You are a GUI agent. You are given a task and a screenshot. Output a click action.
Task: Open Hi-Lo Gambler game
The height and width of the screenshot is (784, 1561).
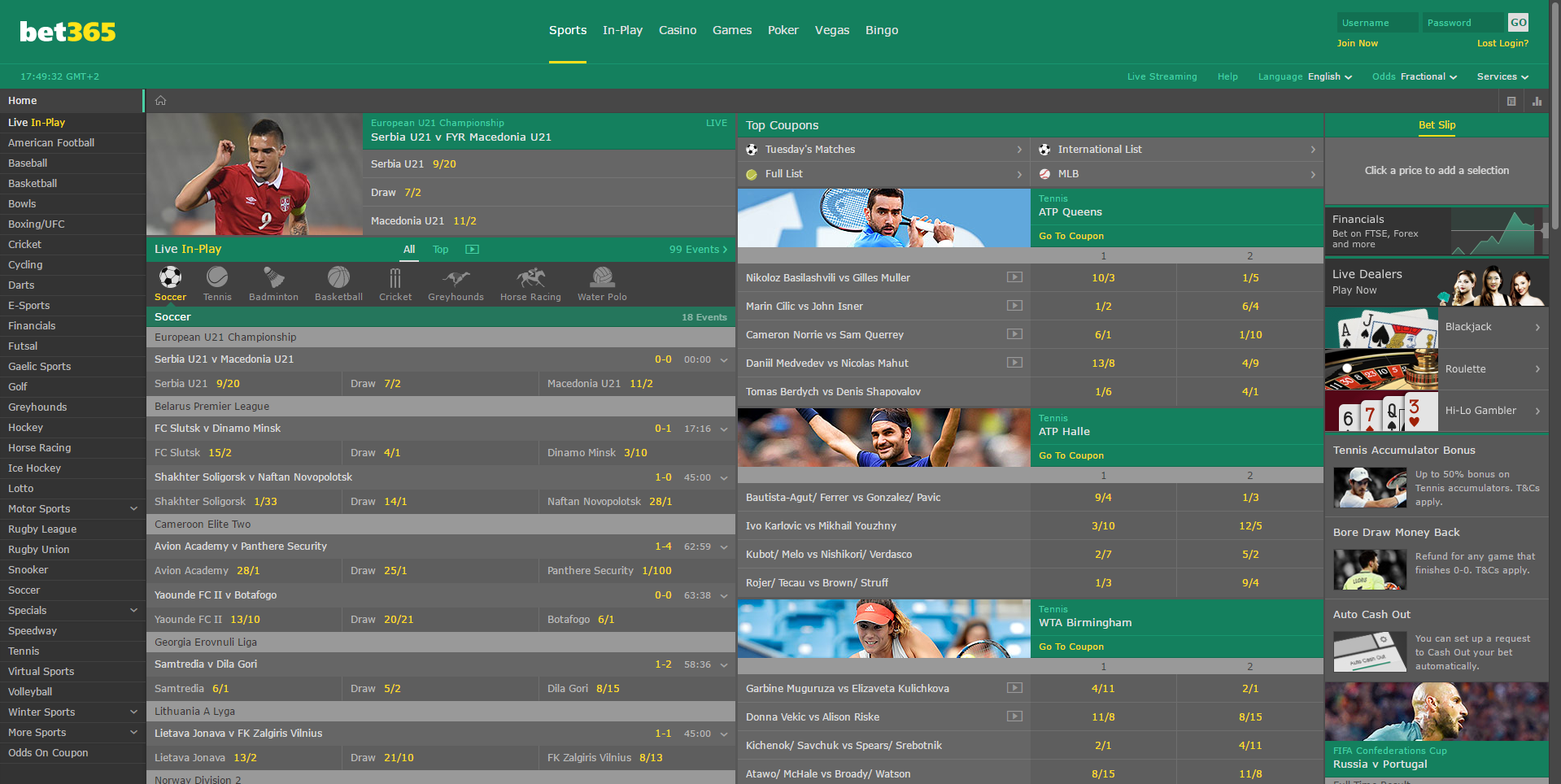[x=1436, y=411]
